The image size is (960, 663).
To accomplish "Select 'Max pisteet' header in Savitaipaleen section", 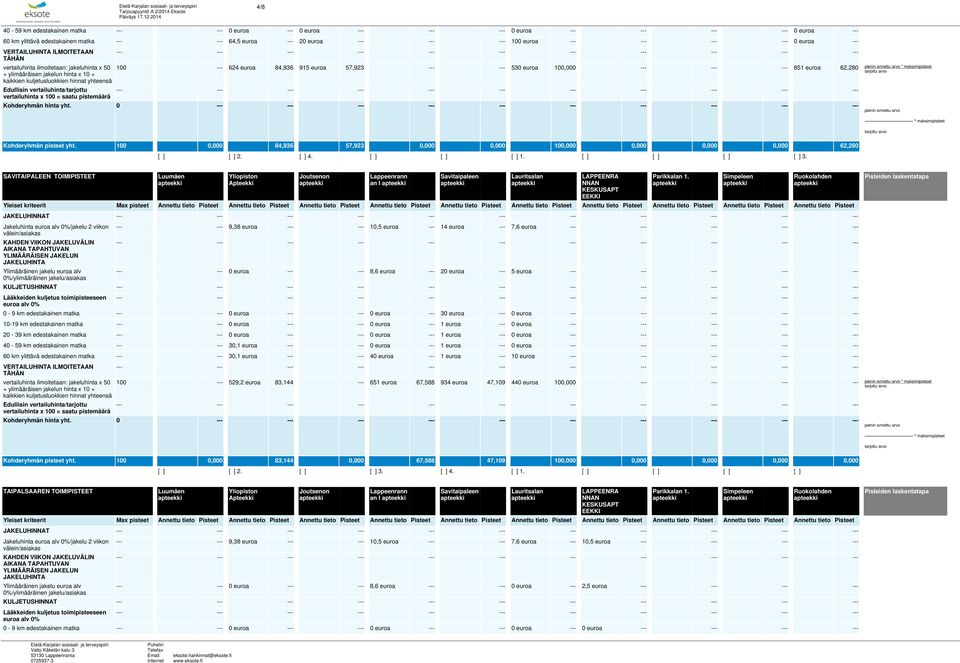I will coord(133,205).
